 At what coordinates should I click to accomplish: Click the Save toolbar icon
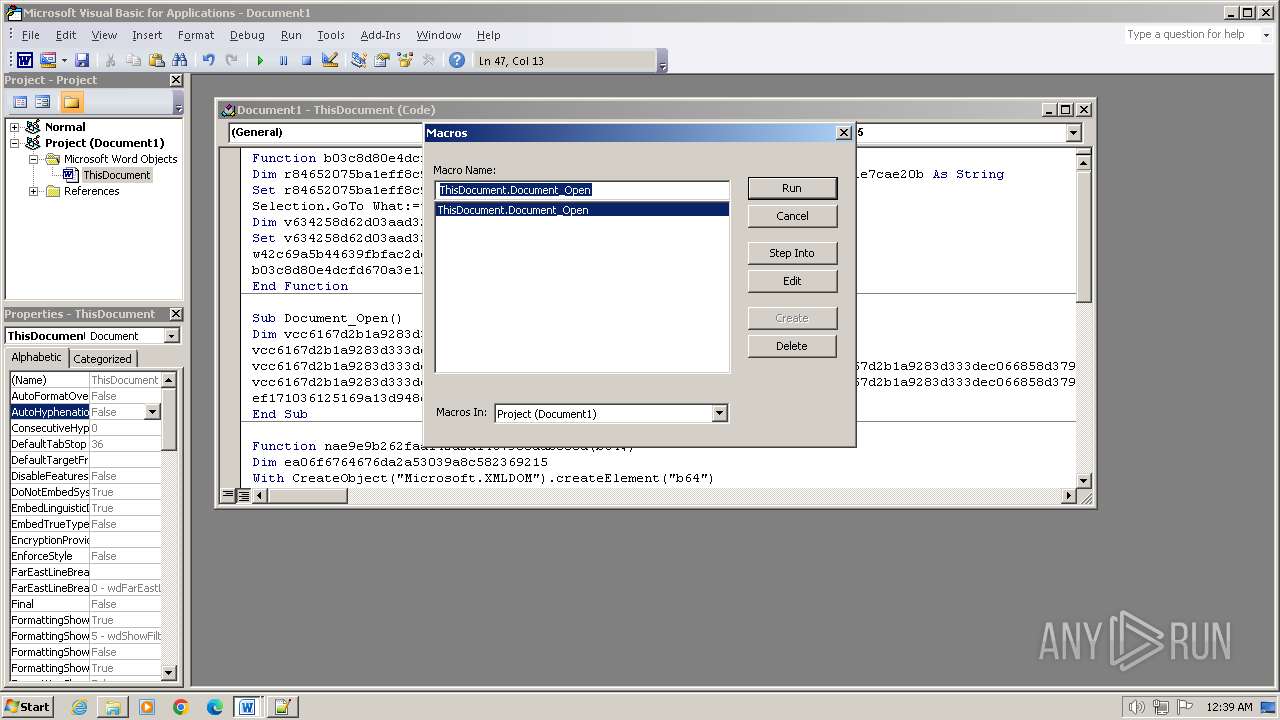82,61
